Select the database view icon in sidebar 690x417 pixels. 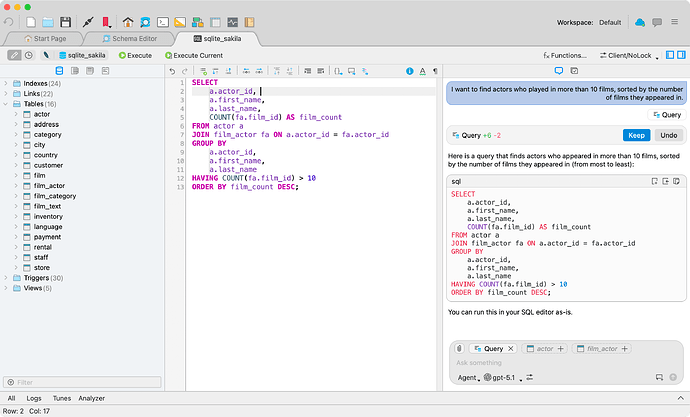coord(59,71)
